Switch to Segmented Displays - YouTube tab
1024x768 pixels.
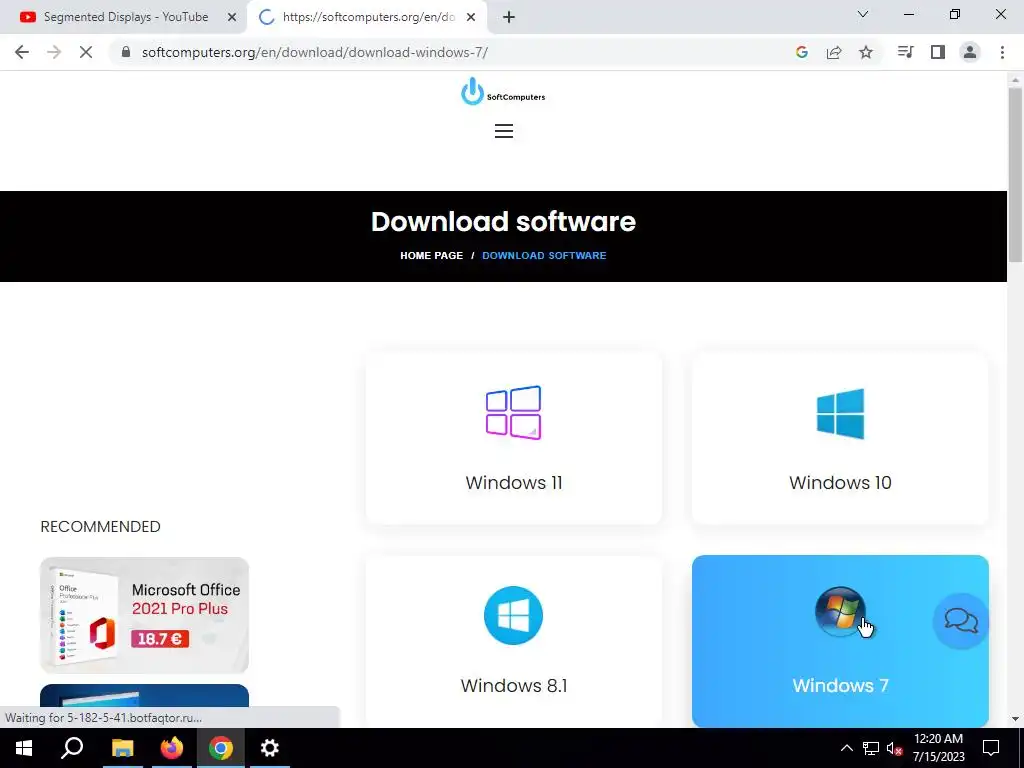coord(124,17)
